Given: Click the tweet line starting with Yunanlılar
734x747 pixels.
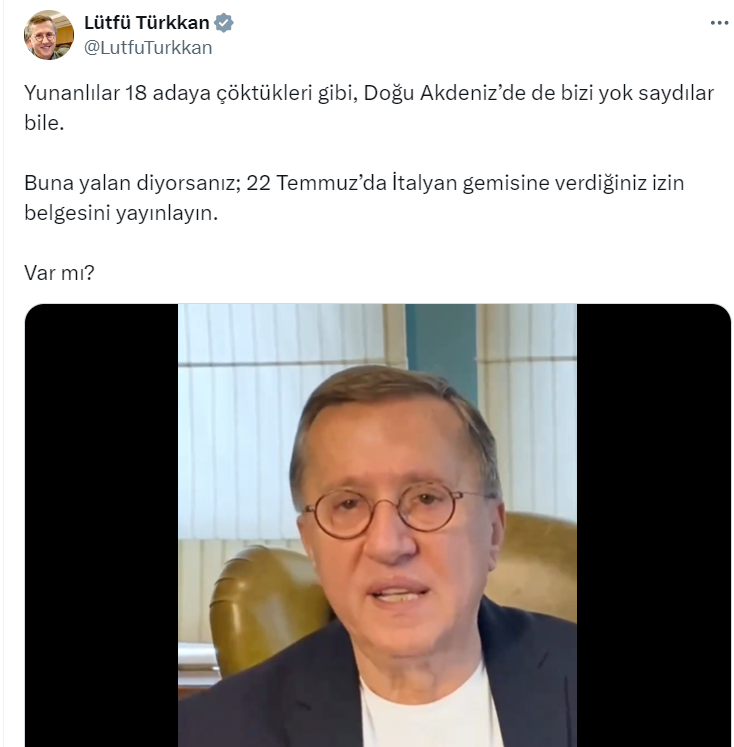Looking at the screenshot, I should [369, 93].
